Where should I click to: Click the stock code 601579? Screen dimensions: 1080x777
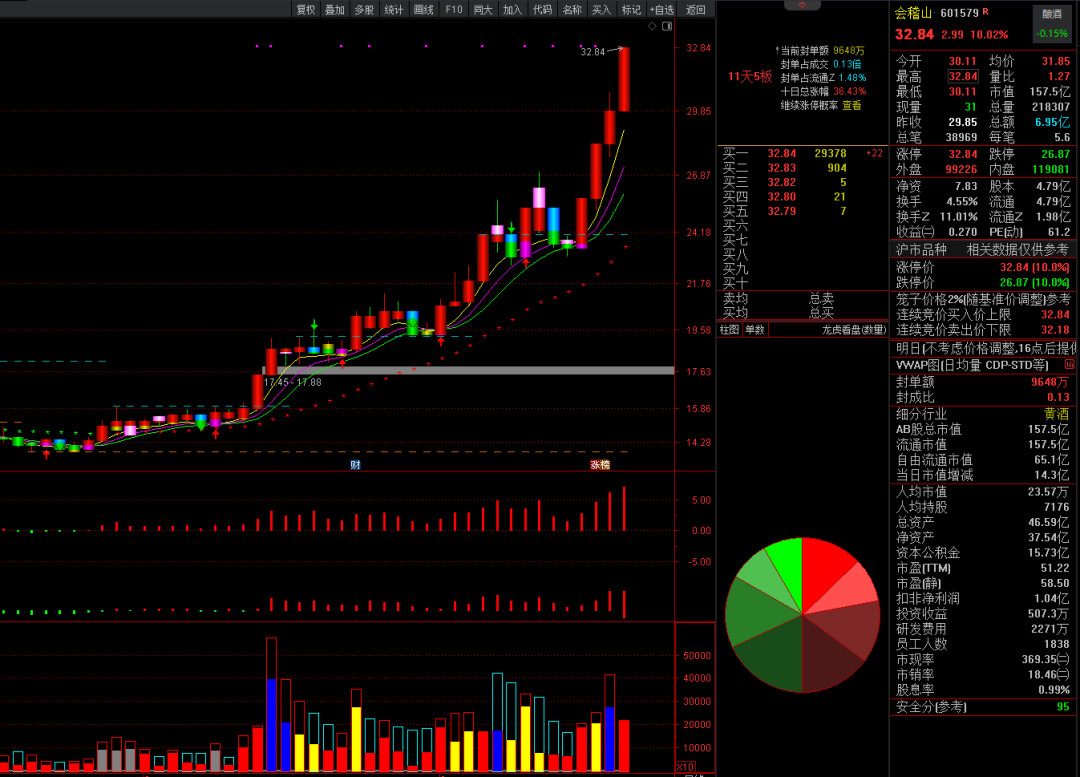(959, 13)
